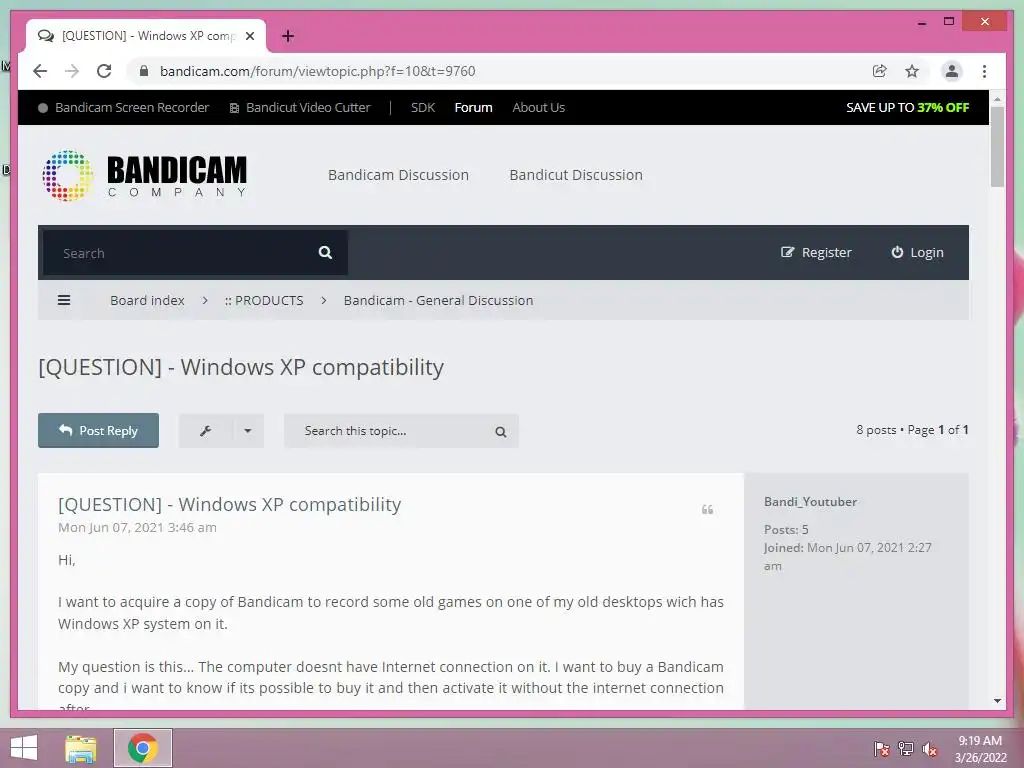The image size is (1024, 768).
Task: Click the browser address bar URL
Action: 317,71
